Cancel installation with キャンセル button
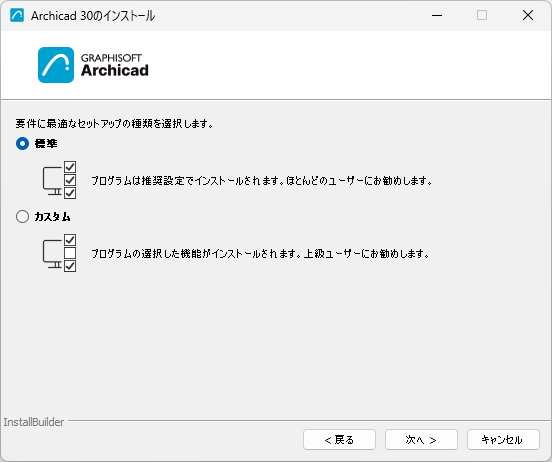Viewport: 552px width, 462px height. [x=503, y=439]
